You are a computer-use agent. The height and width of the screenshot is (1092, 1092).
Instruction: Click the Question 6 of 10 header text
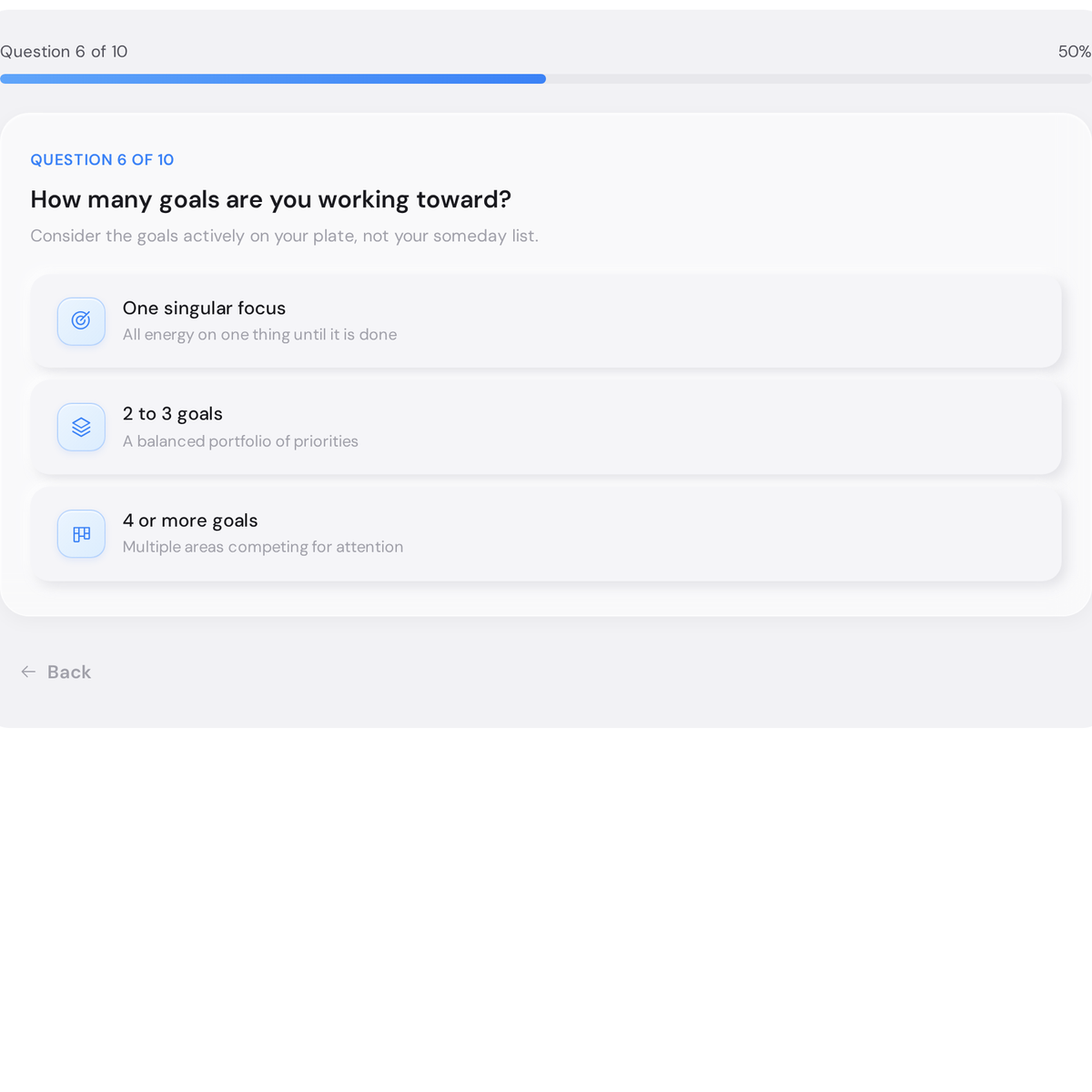click(64, 52)
